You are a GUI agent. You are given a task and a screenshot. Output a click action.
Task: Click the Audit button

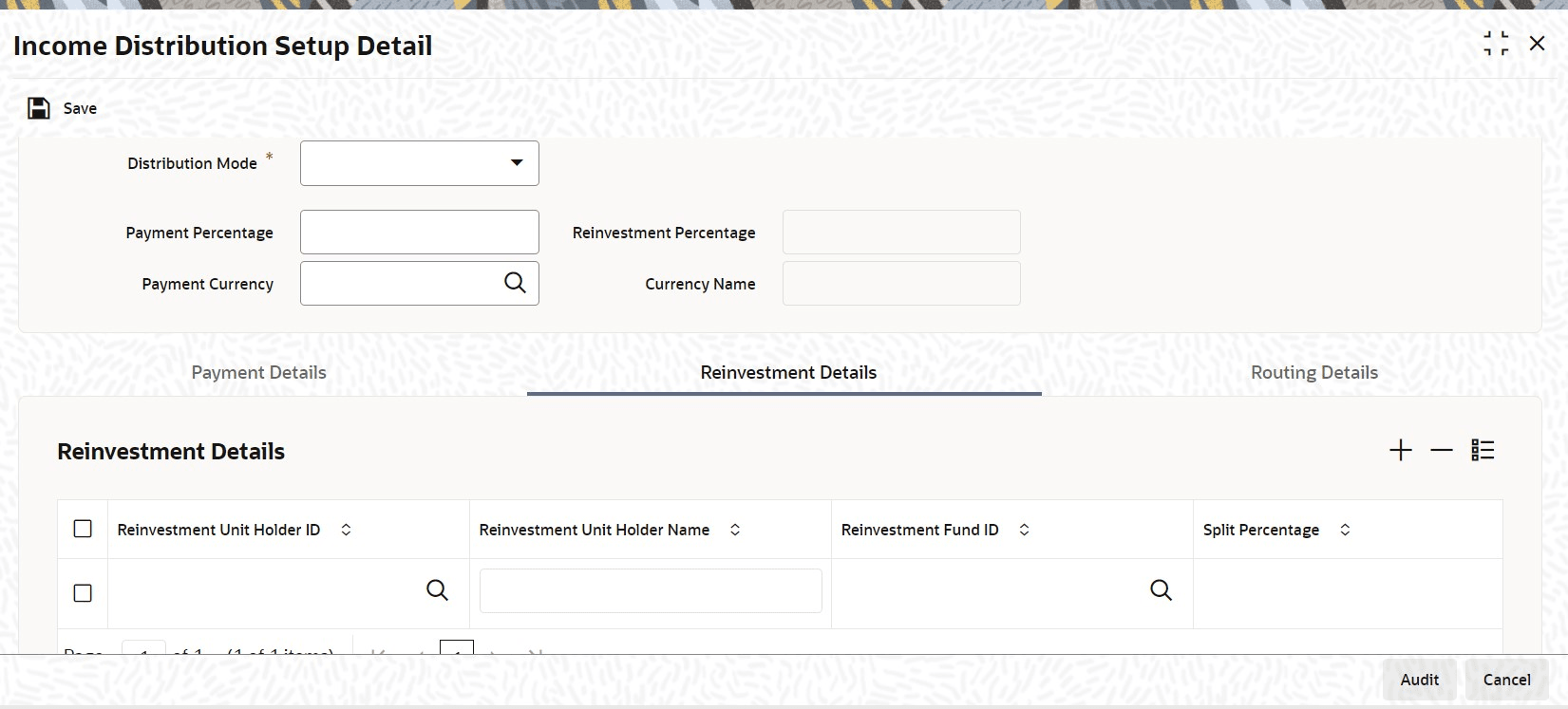click(1420, 680)
